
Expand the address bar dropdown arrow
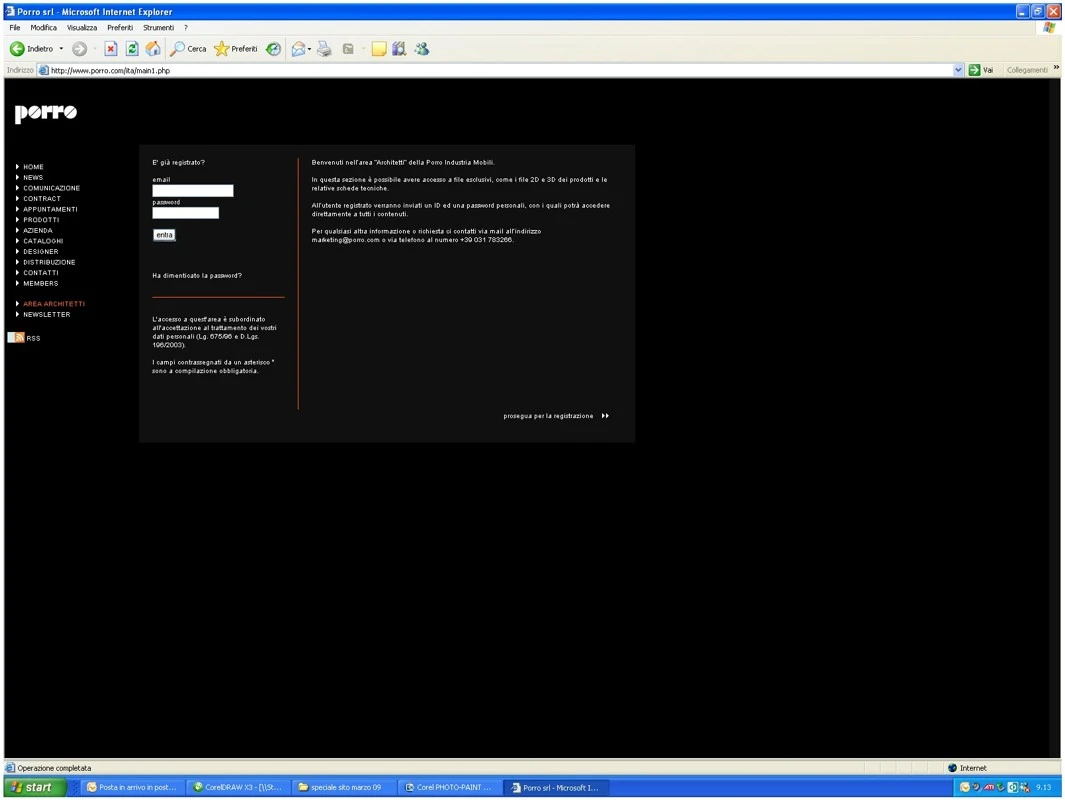click(x=958, y=70)
